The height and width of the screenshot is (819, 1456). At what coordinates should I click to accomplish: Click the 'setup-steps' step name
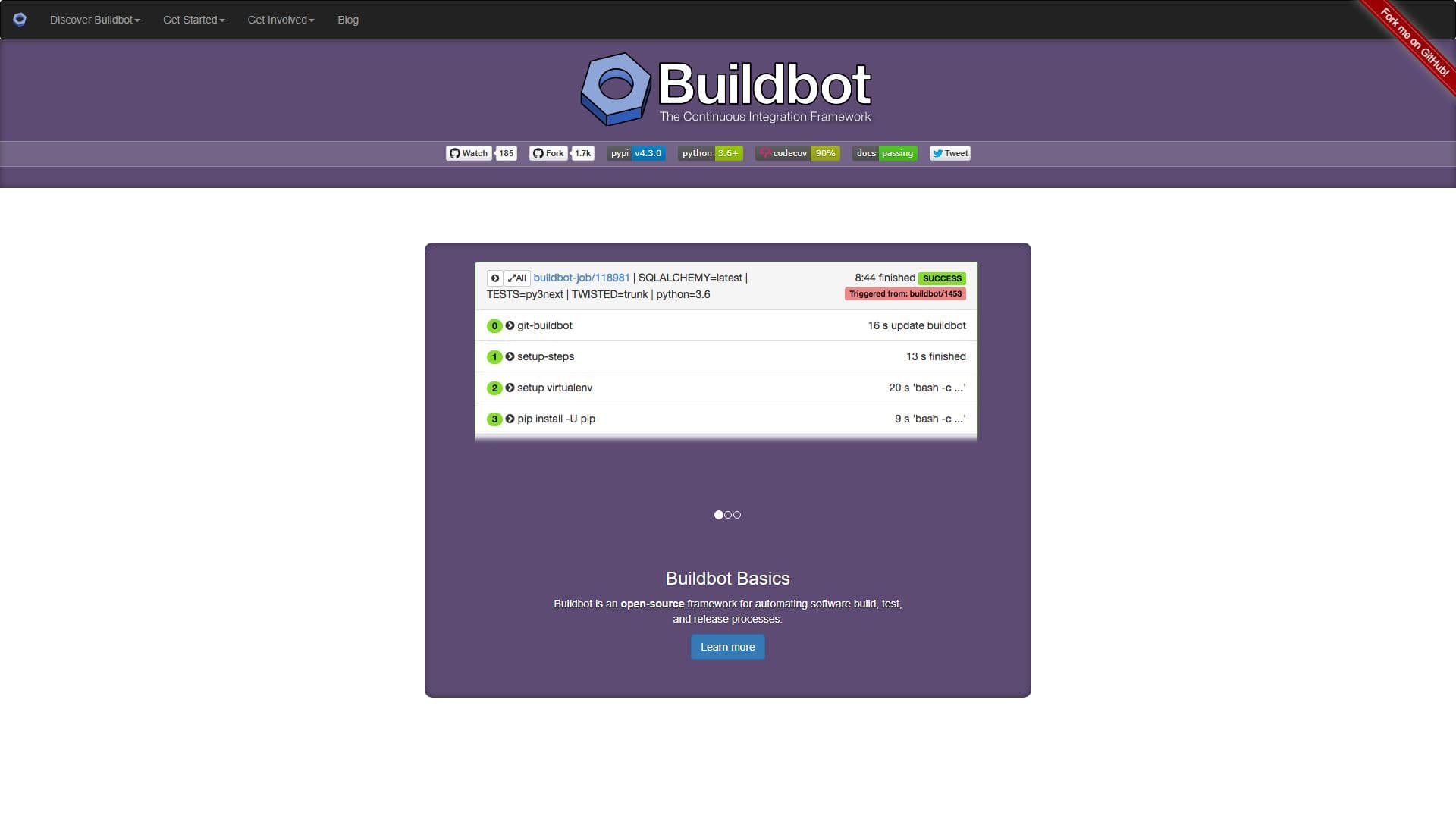click(546, 356)
